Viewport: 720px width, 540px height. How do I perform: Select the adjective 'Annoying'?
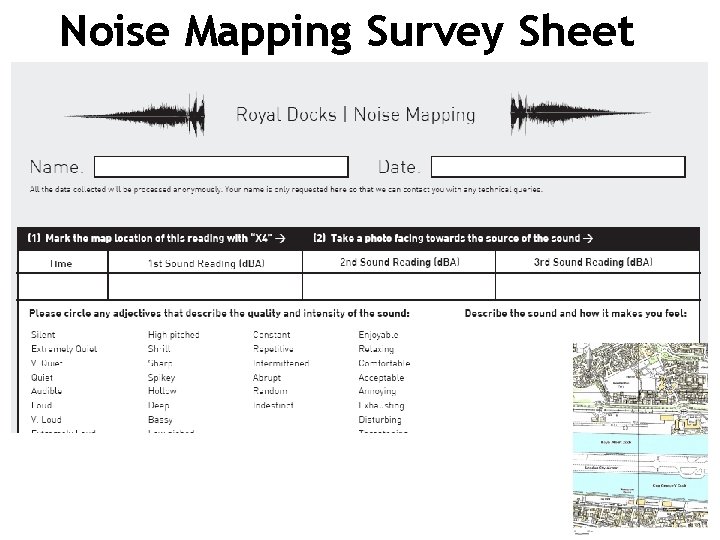coord(377,392)
